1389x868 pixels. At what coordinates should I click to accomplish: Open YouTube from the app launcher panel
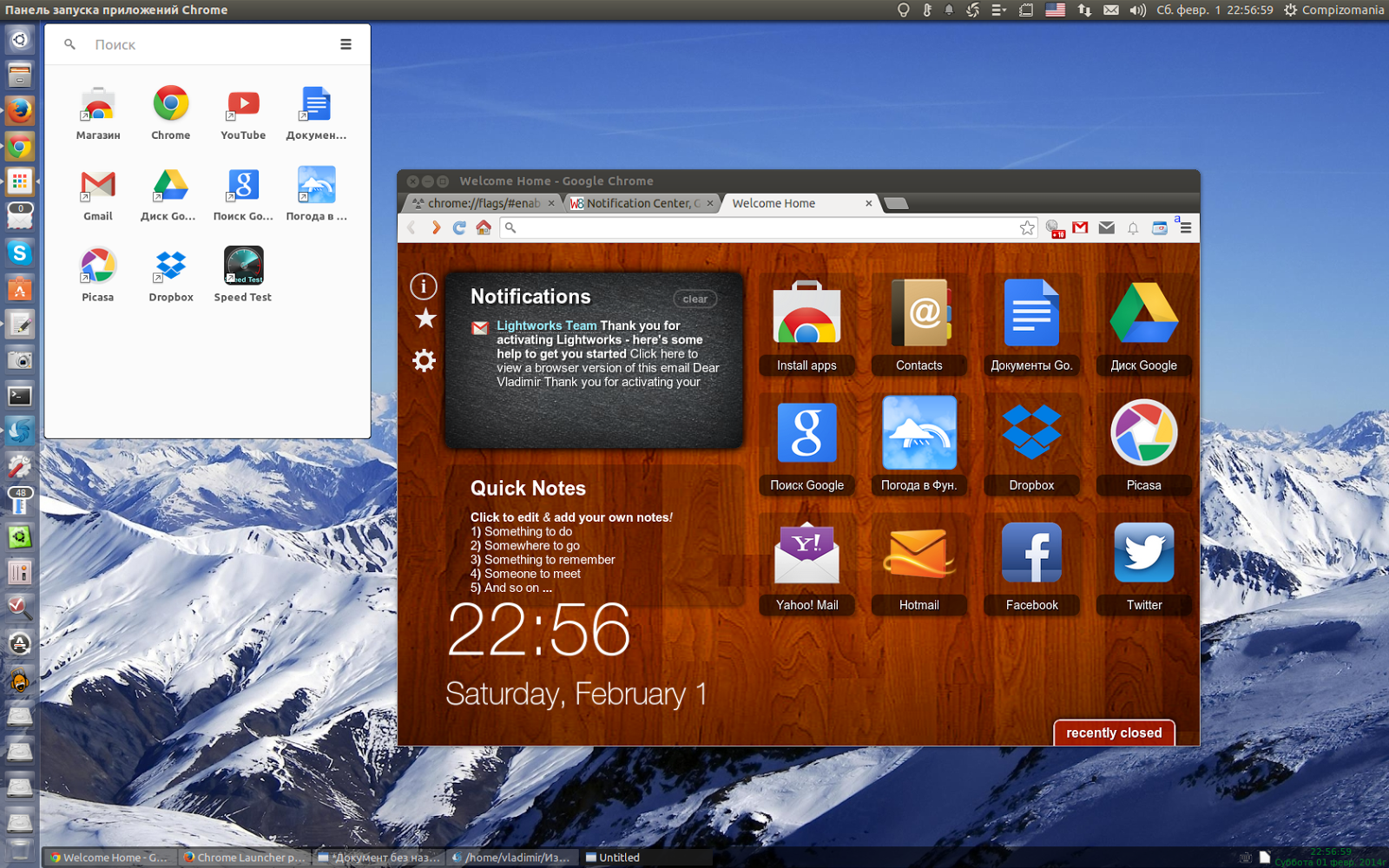(x=243, y=113)
